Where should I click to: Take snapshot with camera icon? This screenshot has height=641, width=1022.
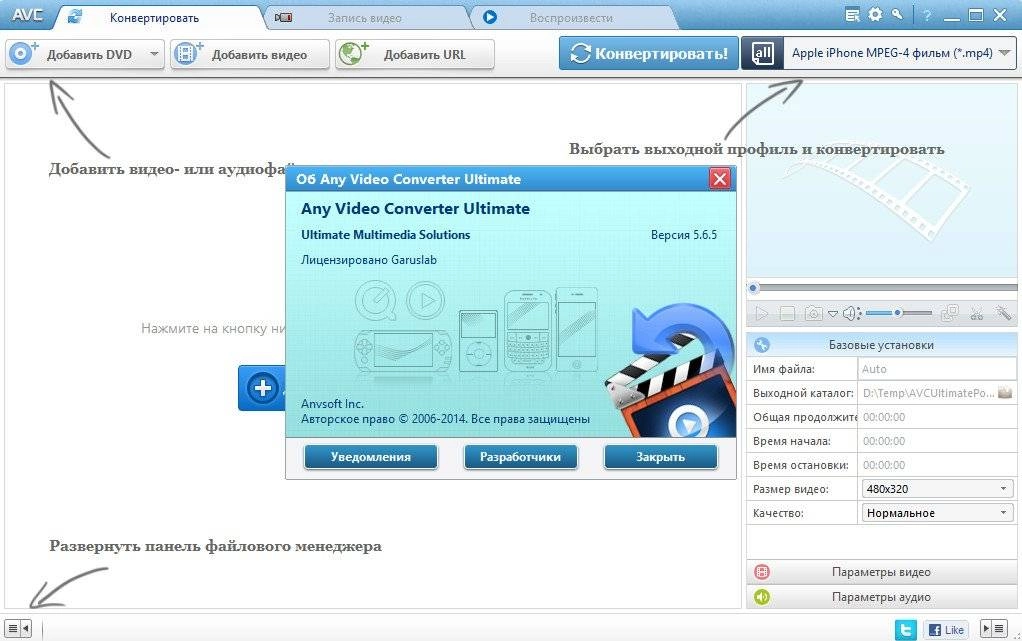click(x=813, y=314)
